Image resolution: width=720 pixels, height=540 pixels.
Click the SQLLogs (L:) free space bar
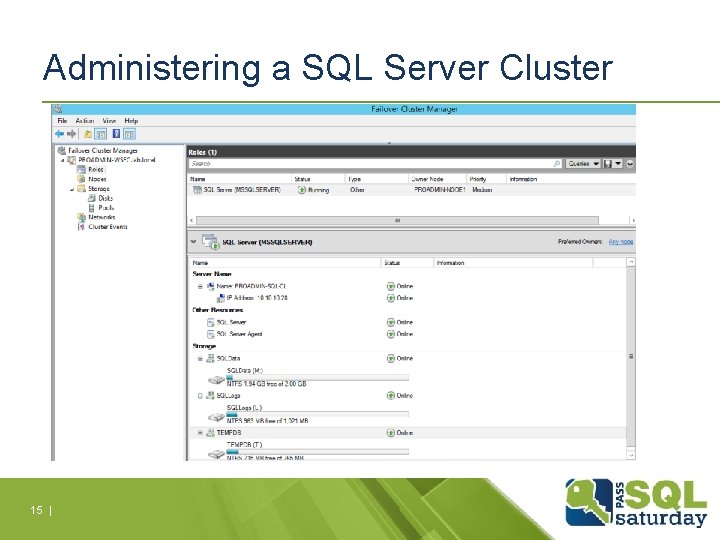(317, 414)
